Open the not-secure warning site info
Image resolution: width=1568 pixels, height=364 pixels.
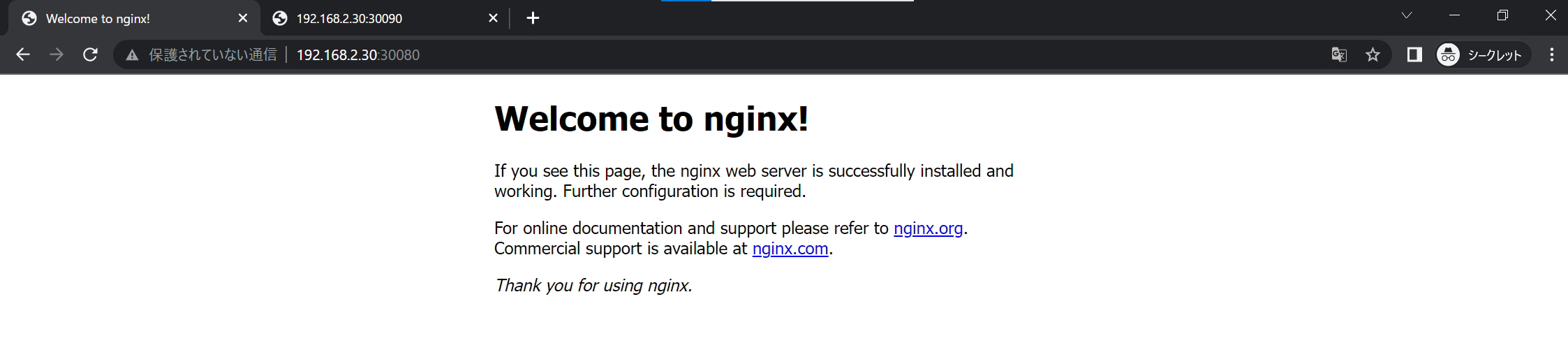(132, 55)
